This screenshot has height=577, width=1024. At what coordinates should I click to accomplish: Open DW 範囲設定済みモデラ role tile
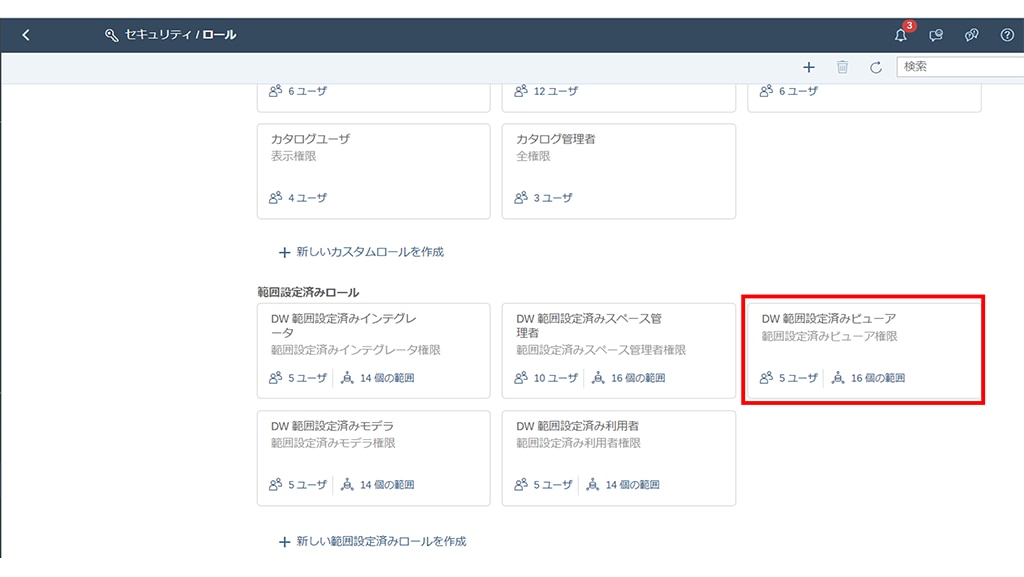[373, 457]
